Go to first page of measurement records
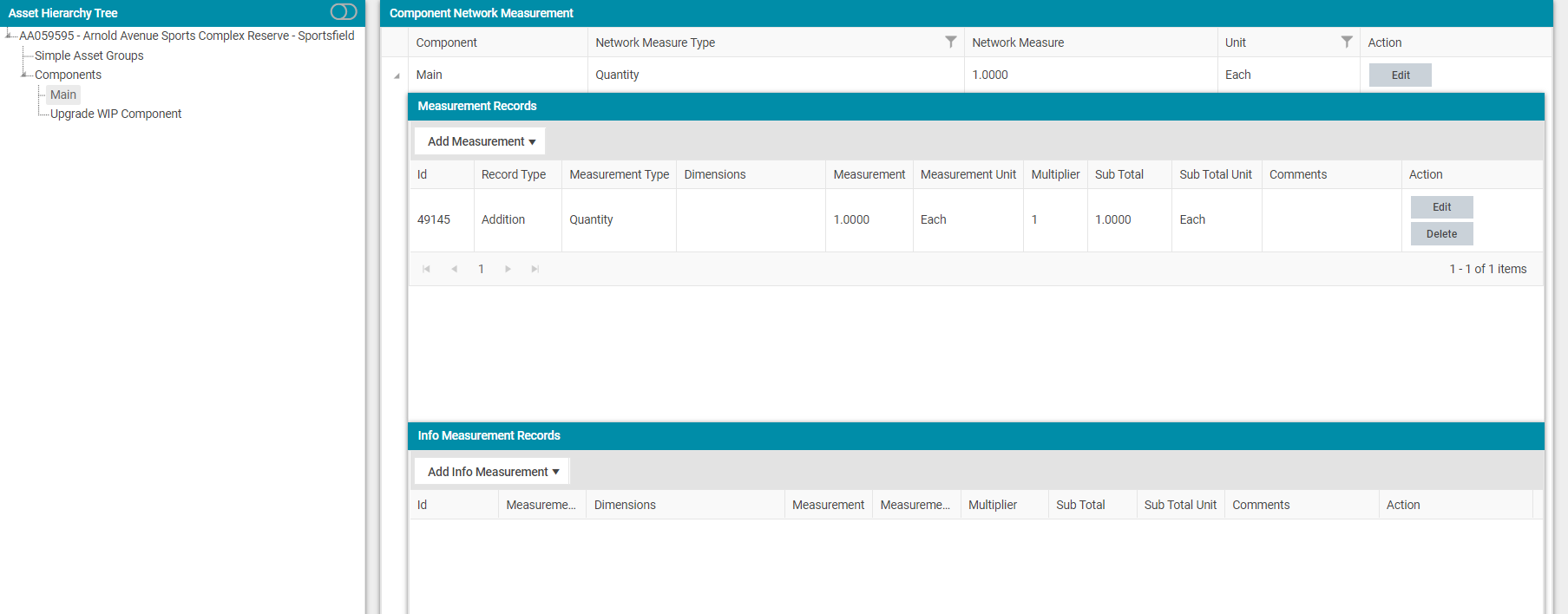 [x=426, y=269]
